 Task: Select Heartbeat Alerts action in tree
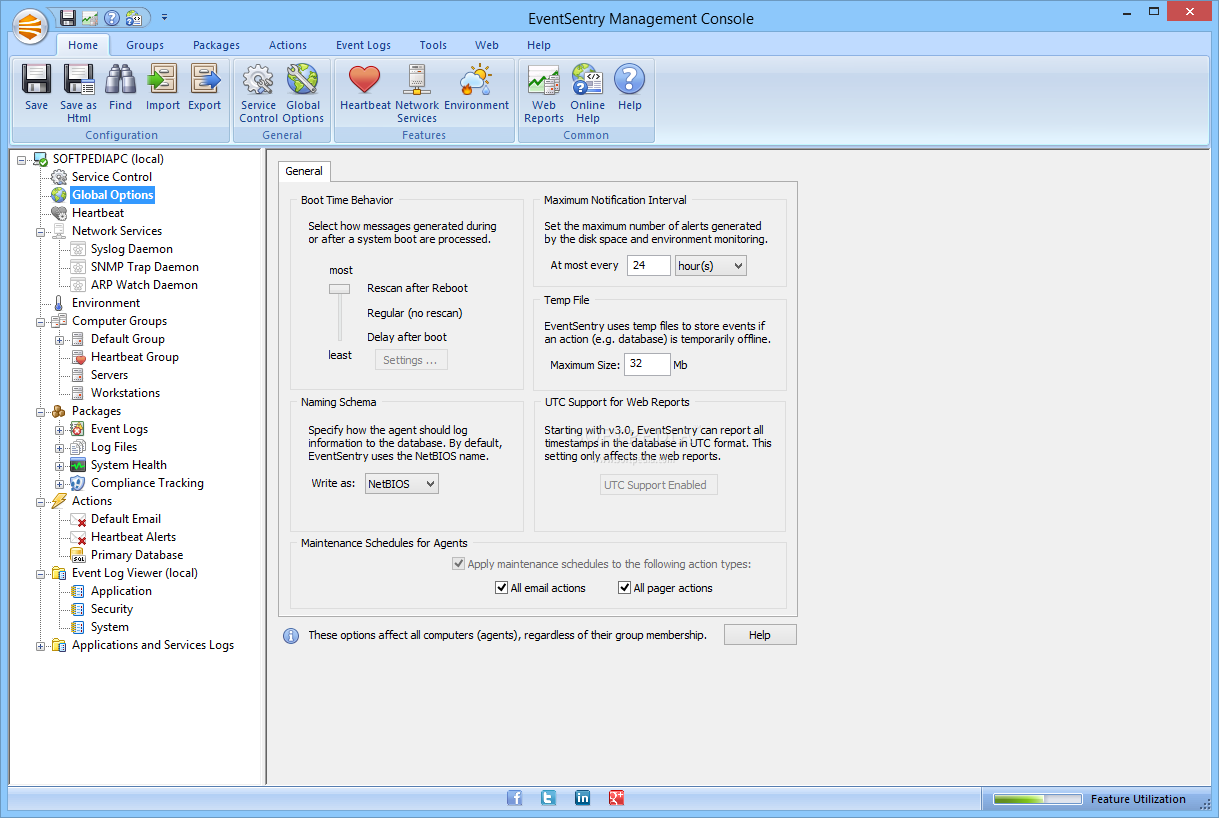pyautogui.click(x=133, y=537)
